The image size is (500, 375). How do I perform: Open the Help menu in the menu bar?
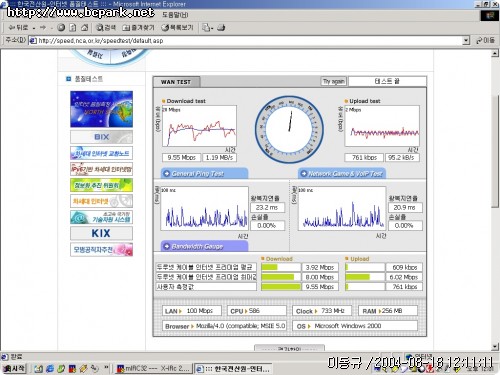pyautogui.click(x=175, y=15)
